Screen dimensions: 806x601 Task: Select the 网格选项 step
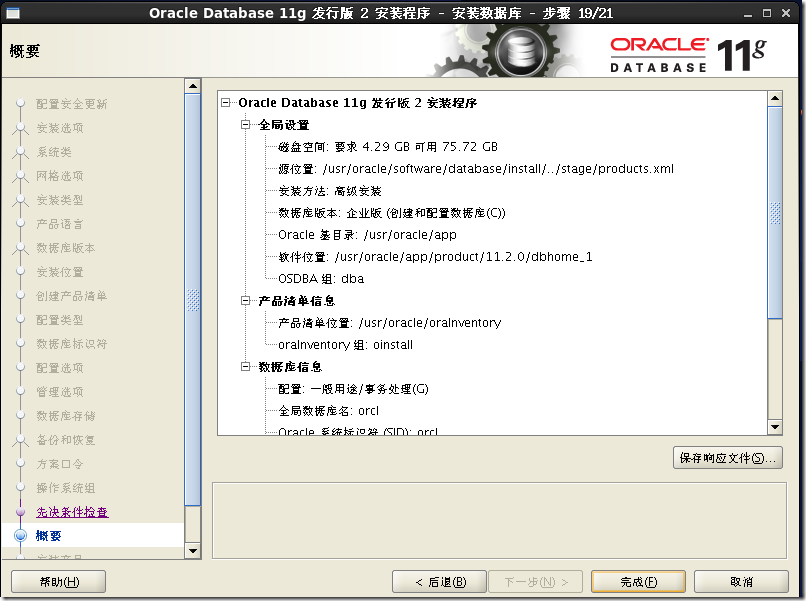(60, 176)
